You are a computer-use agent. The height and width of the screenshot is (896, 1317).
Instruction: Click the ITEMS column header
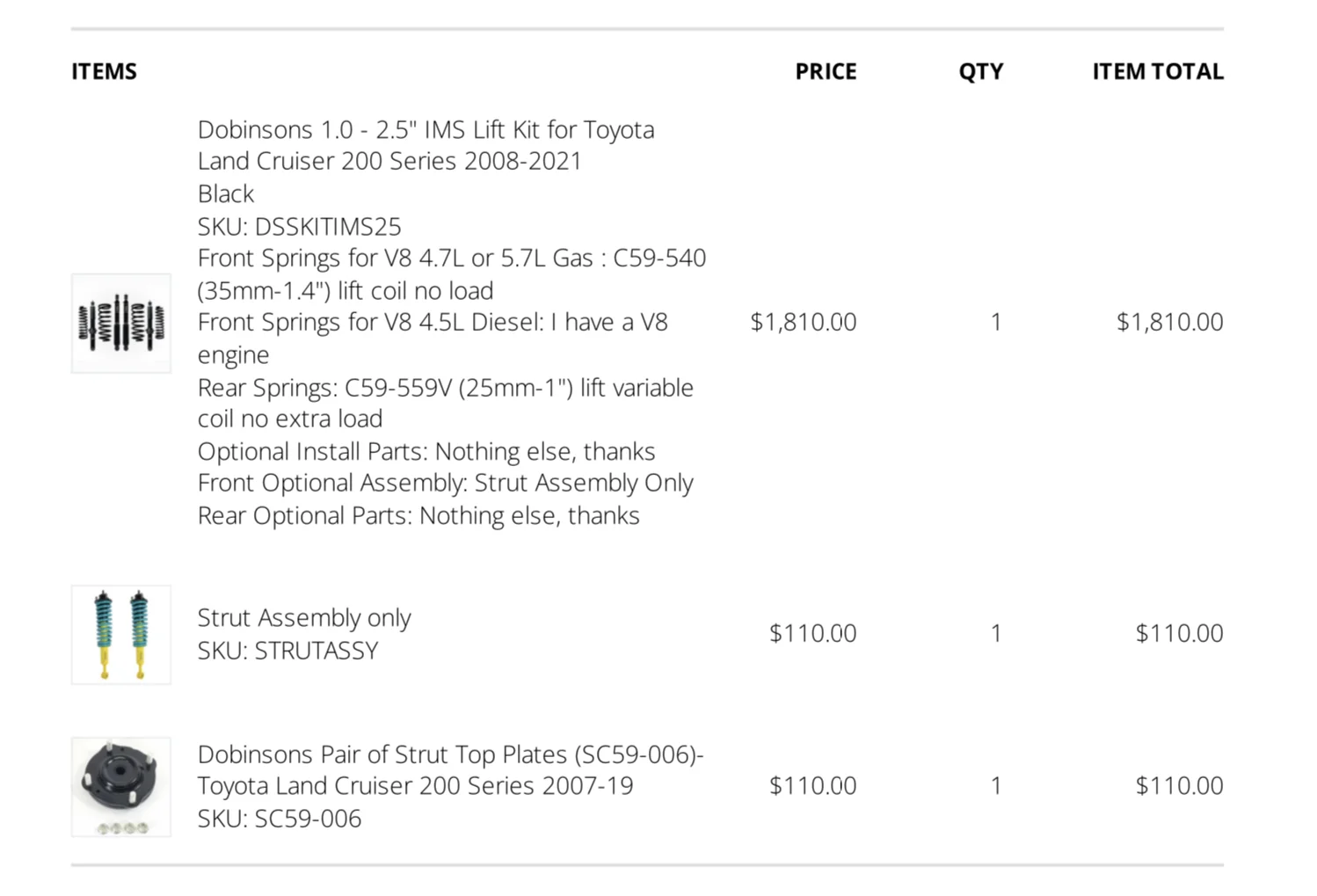[x=104, y=71]
